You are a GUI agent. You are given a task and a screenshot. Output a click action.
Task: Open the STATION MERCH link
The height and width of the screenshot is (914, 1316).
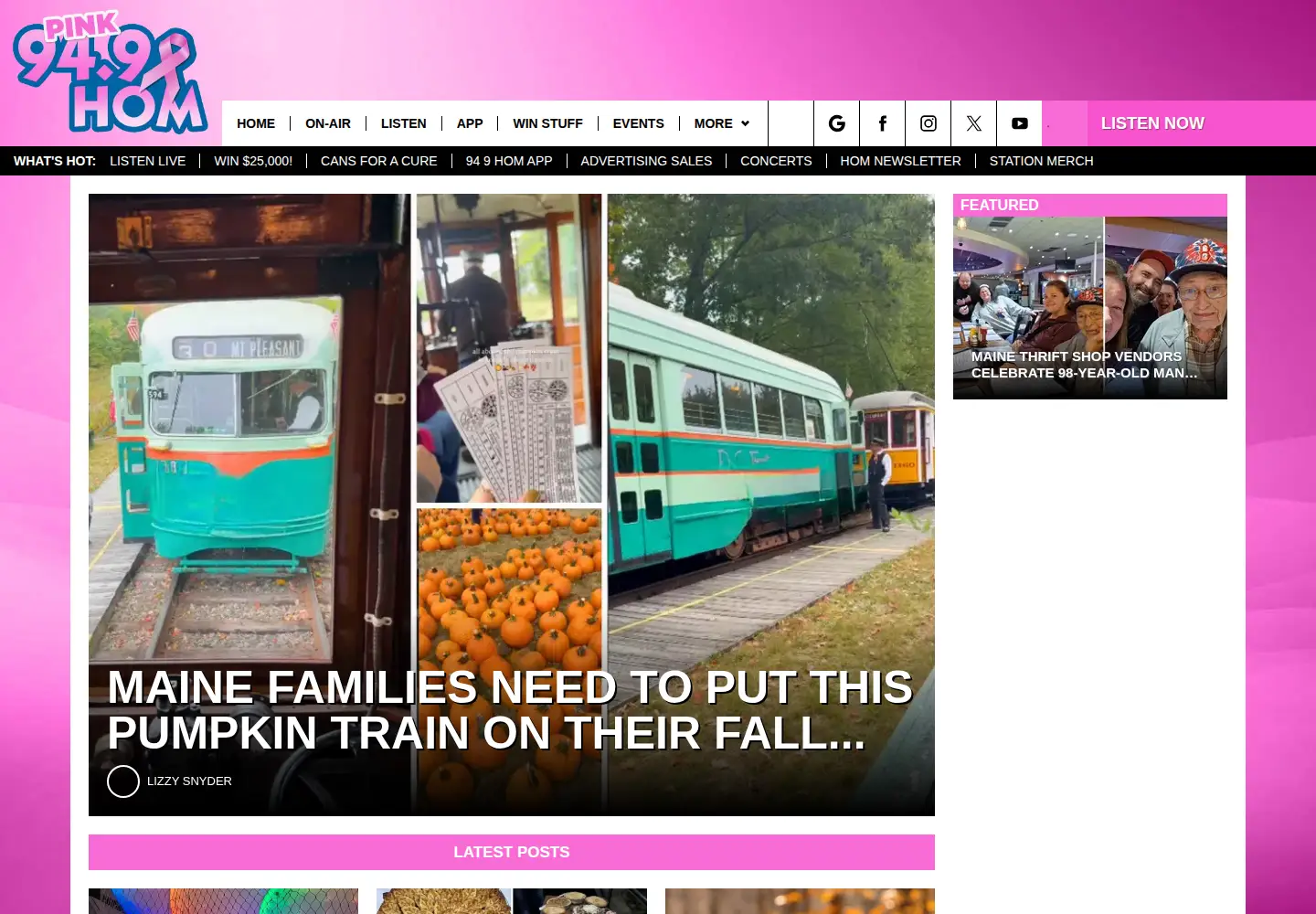[x=1041, y=161]
